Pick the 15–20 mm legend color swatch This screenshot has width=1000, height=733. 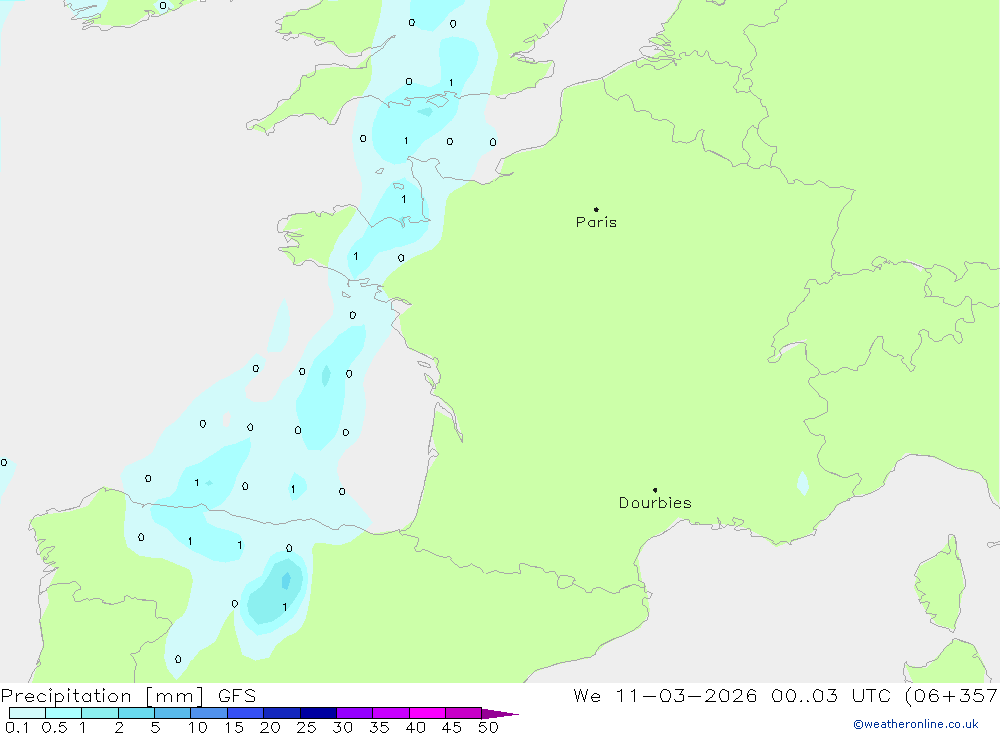point(246,713)
